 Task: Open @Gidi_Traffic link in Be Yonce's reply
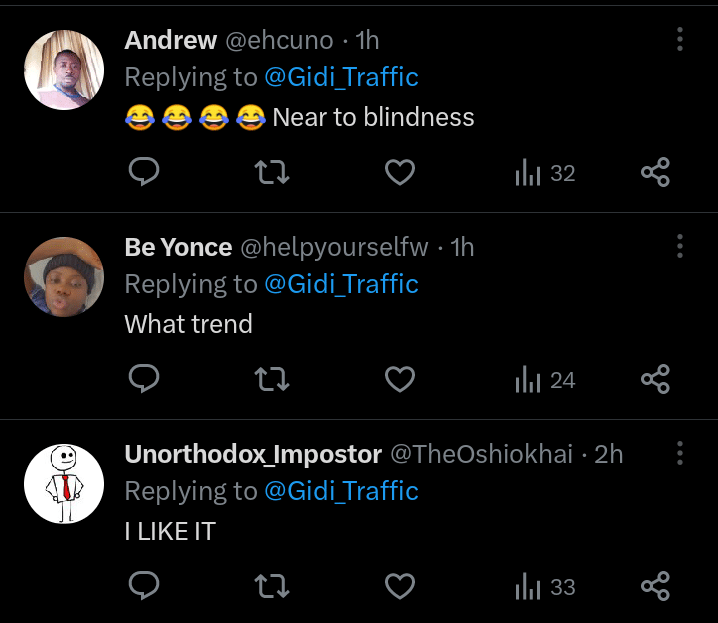(x=341, y=284)
